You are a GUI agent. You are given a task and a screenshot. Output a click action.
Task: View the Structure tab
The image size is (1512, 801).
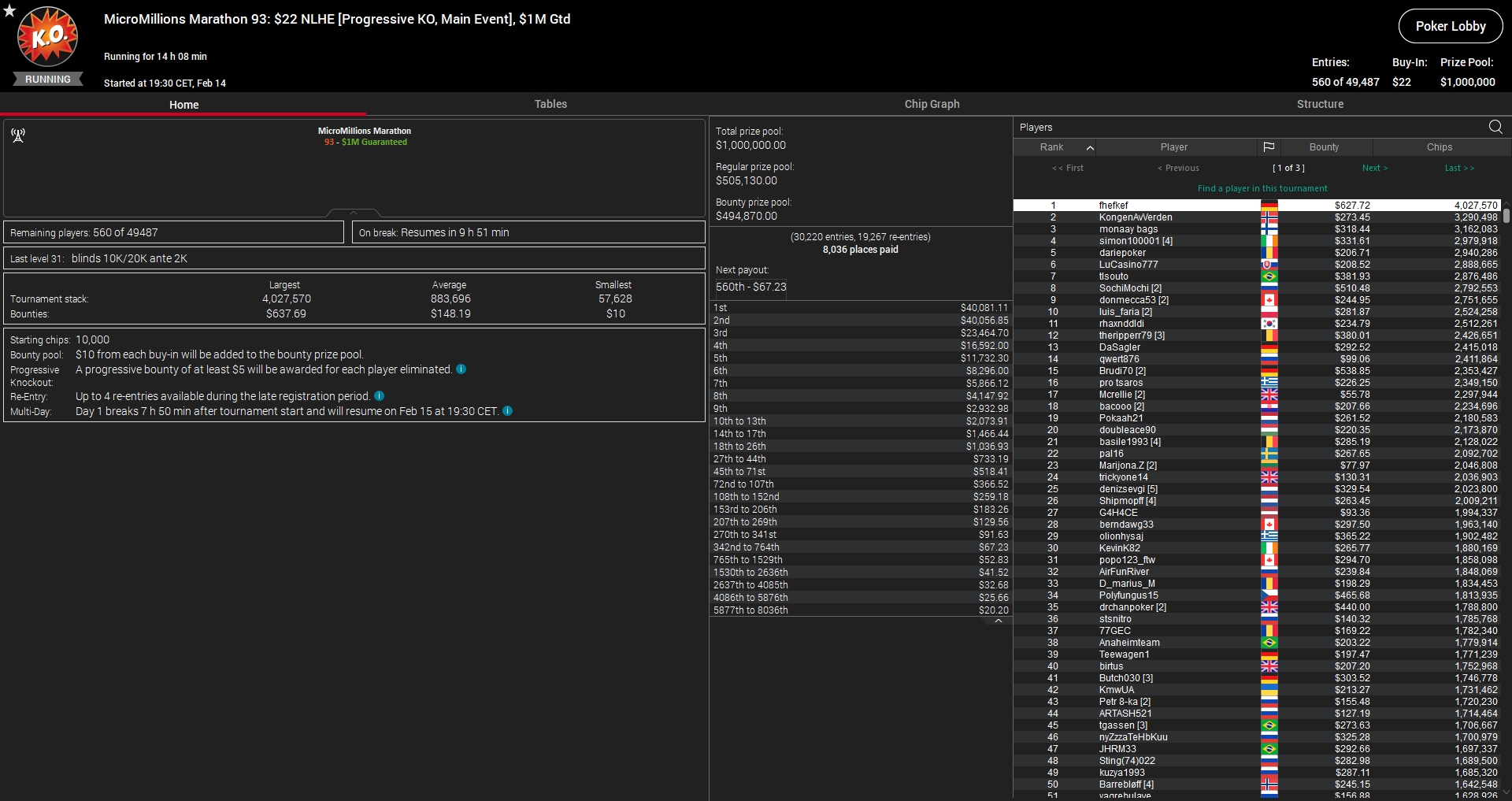[x=1320, y=104]
